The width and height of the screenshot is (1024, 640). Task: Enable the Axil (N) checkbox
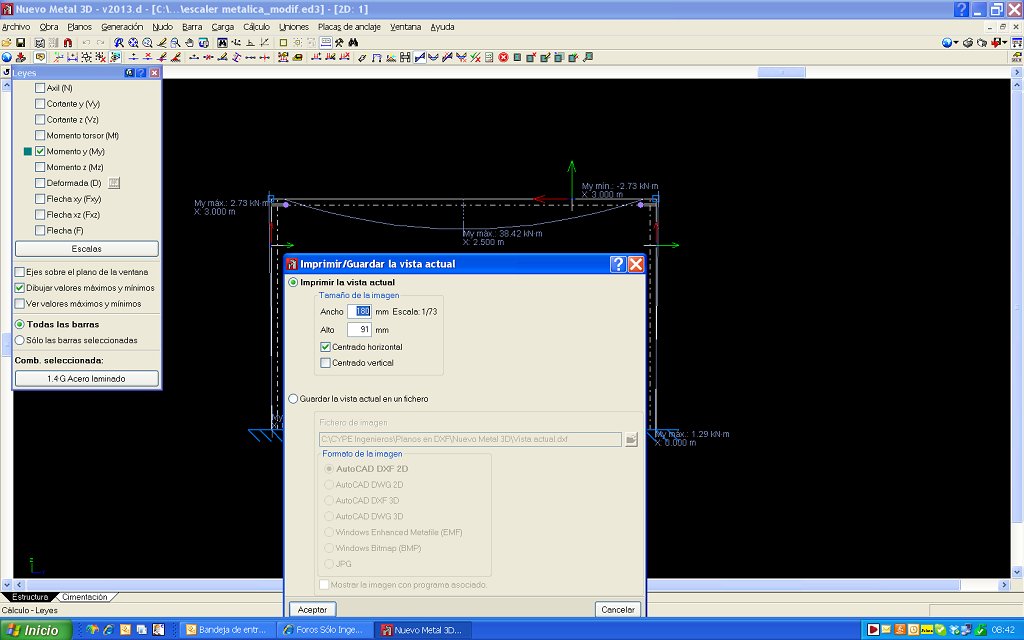[40, 88]
